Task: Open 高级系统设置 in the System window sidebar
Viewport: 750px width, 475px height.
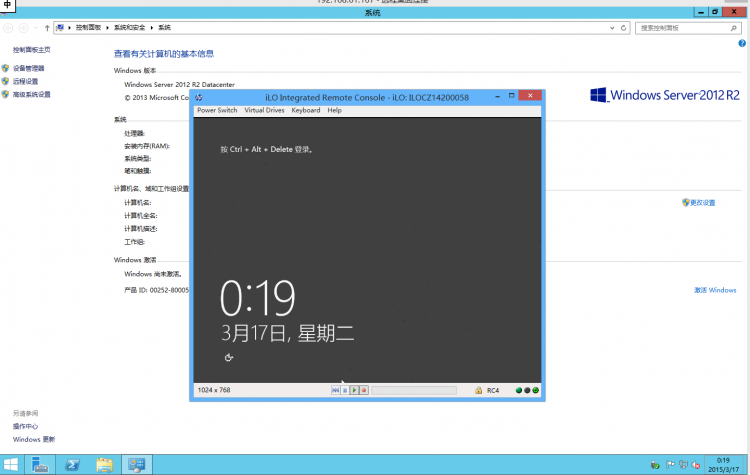Action: [32, 94]
